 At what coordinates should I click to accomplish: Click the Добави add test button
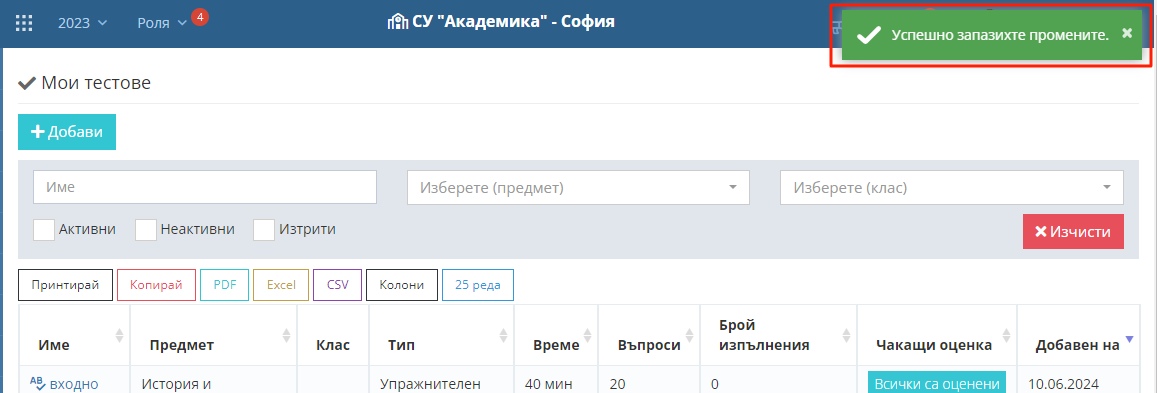(67, 132)
